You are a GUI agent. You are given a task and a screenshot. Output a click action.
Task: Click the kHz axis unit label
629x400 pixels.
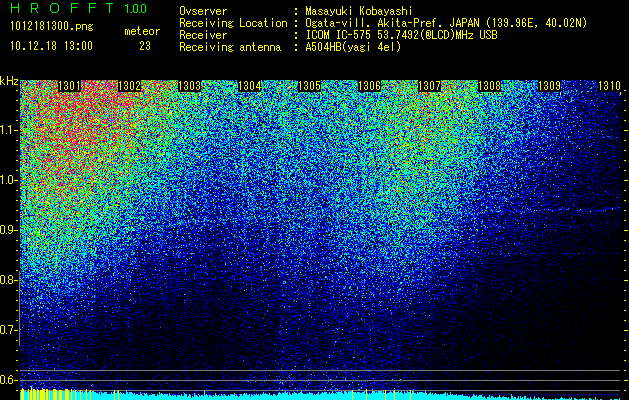(9, 81)
